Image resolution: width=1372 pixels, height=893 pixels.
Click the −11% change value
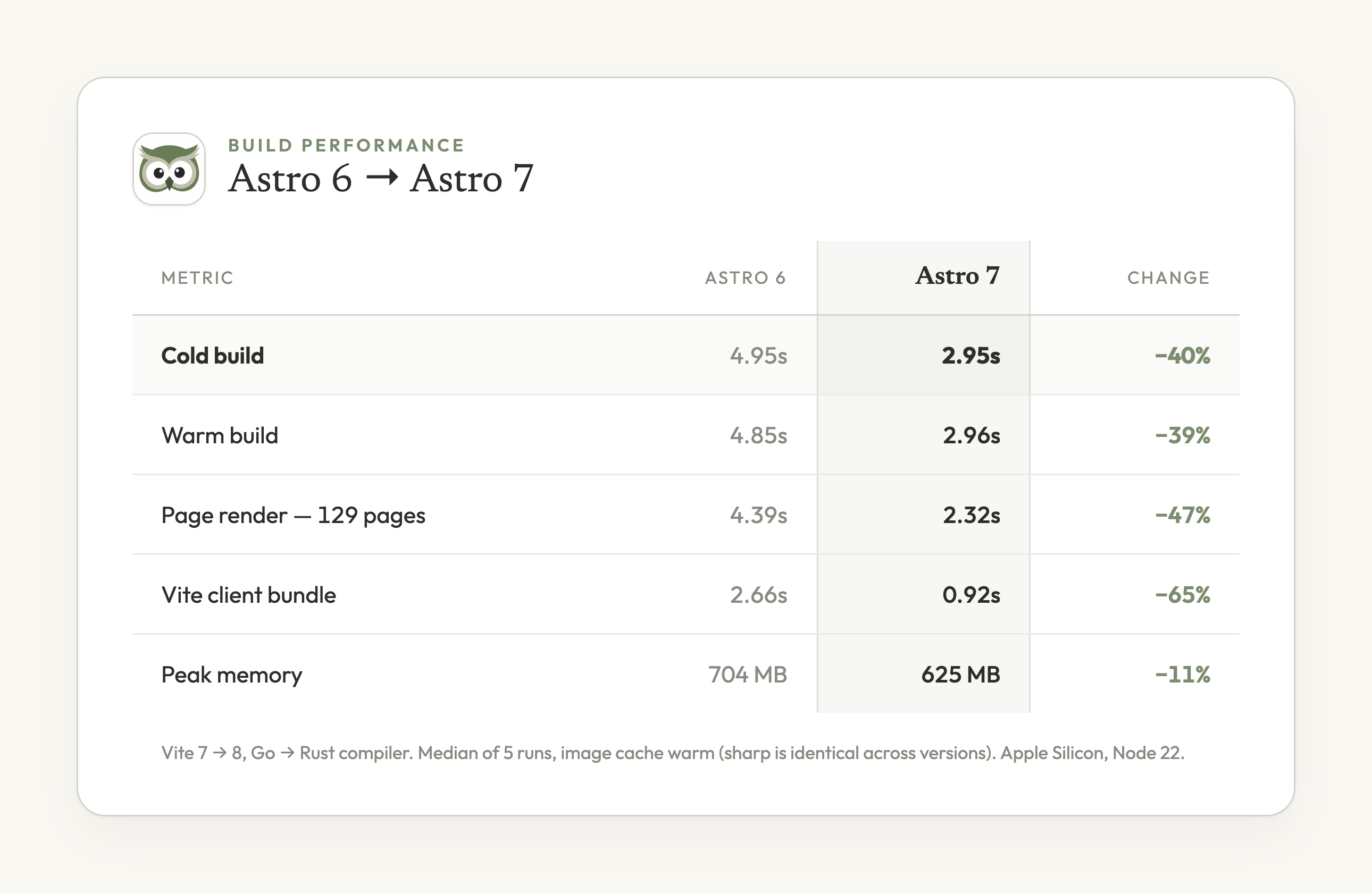point(1183,675)
